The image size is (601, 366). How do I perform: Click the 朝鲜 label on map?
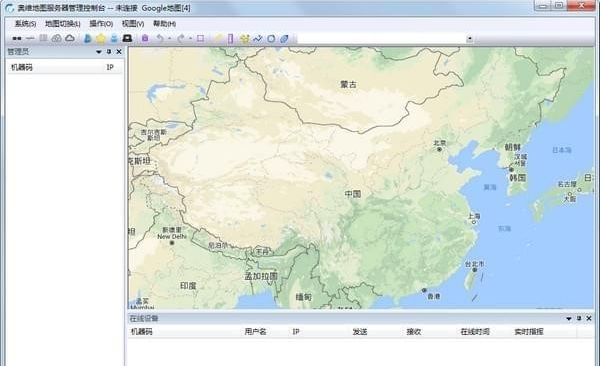pyautogui.click(x=513, y=147)
